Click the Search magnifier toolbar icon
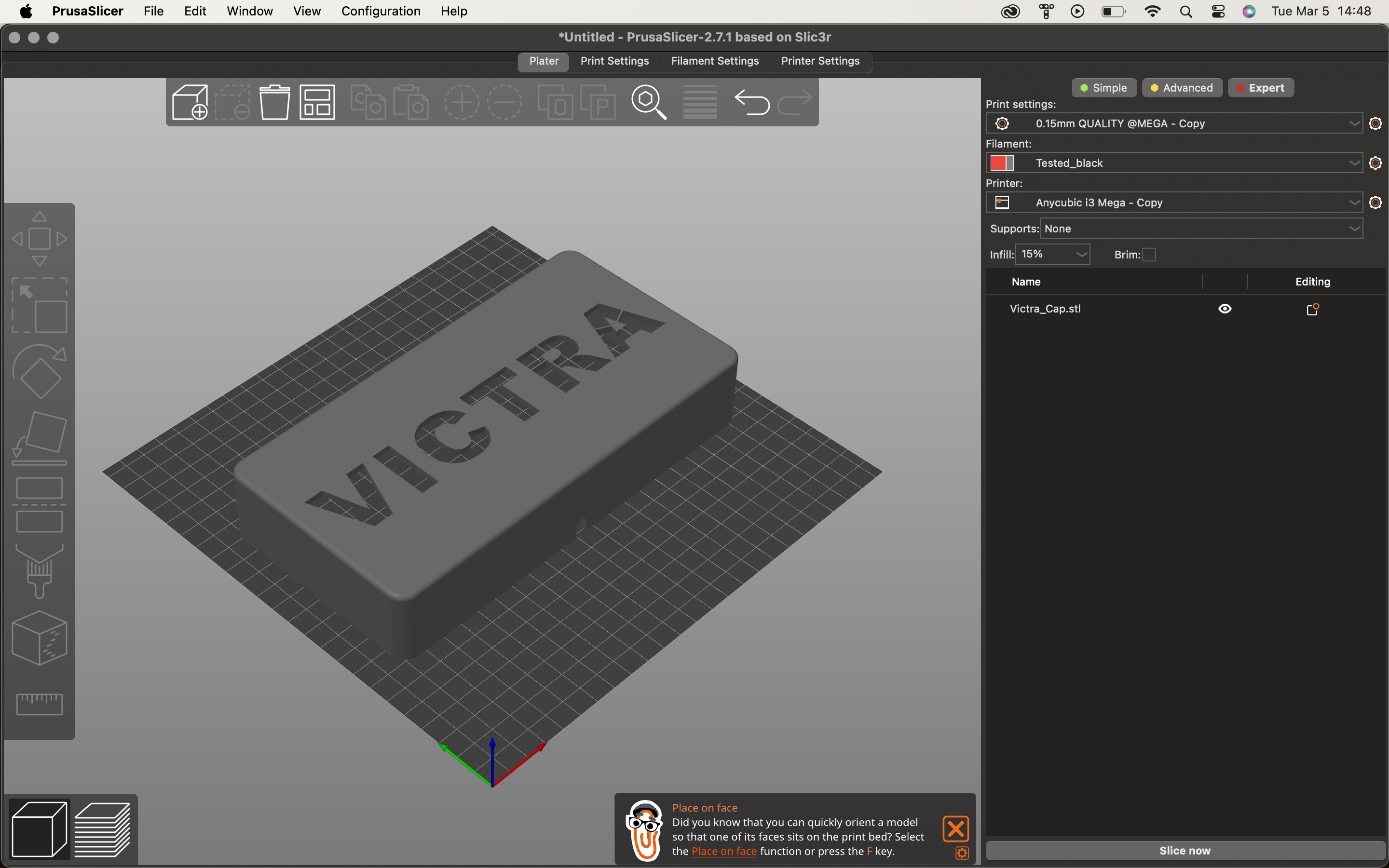This screenshot has width=1389, height=868. click(x=649, y=102)
